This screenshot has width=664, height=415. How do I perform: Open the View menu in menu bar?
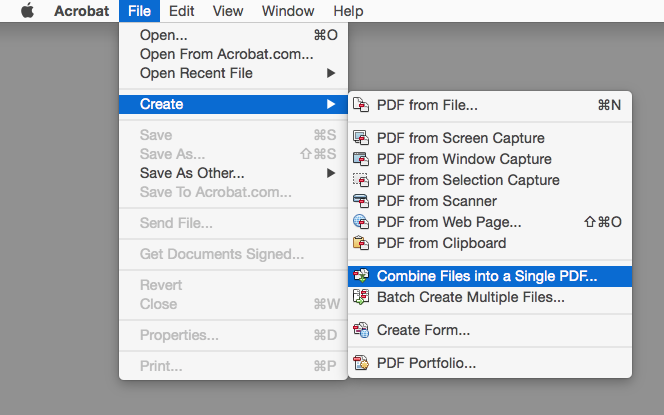(x=228, y=11)
